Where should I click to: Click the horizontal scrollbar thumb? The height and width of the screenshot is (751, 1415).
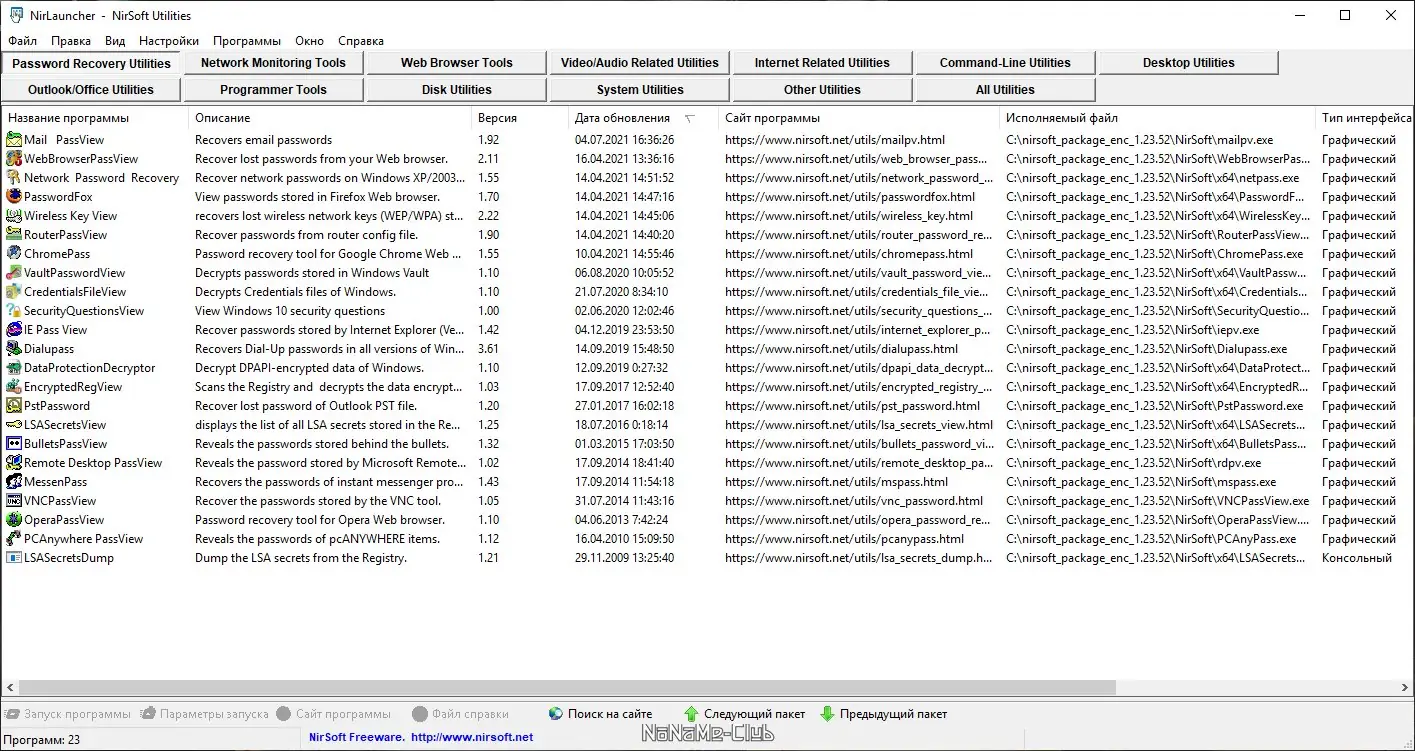pos(567,688)
